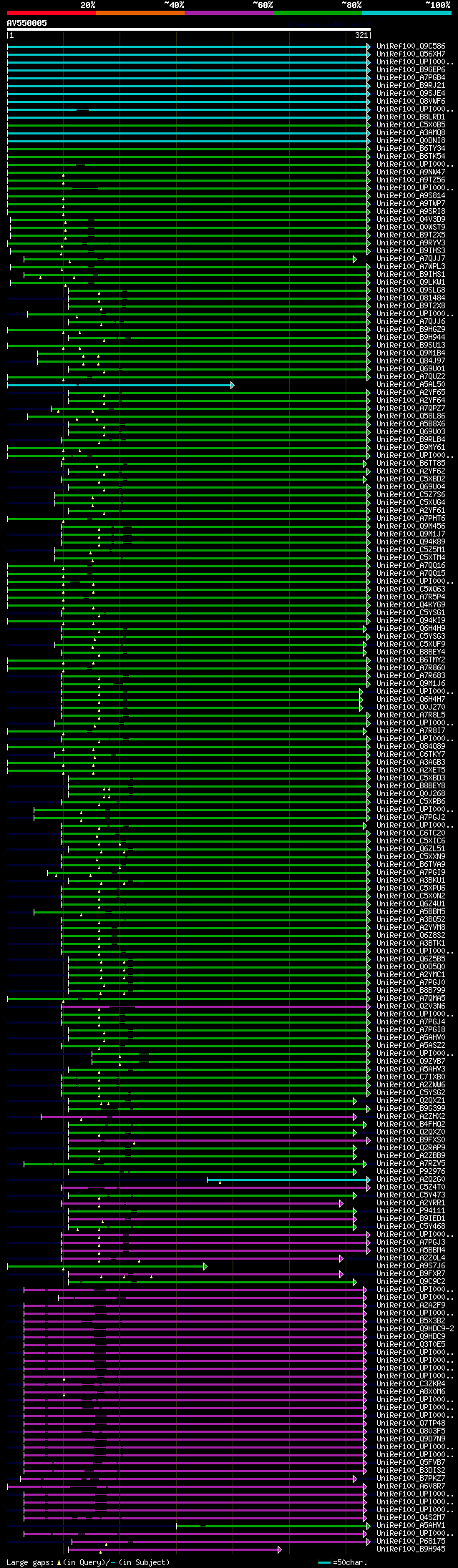Image resolution: width=458 pixels, height=1568 pixels.
Task: Open hit UniRef100_P94111
Action: click(x=411, y=1211)
